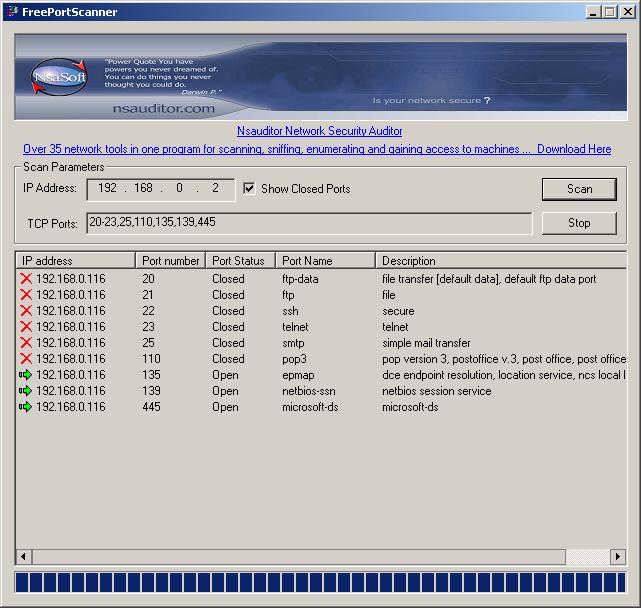Click the red X icon for port 20
This screenshot has height=608, width=641.
[26, 279]
